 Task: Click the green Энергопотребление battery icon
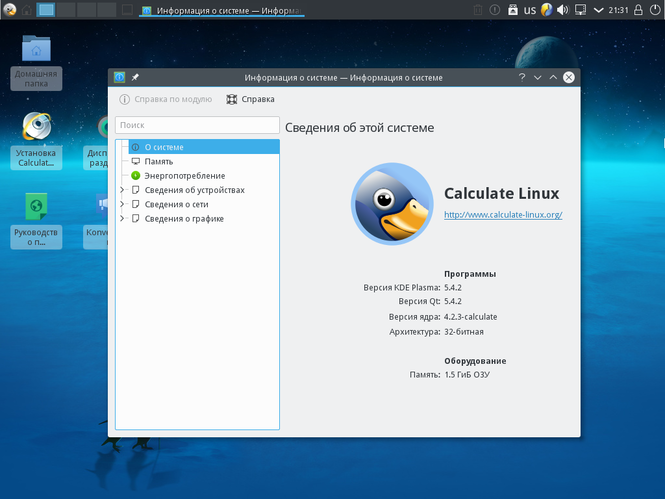point(136,176)
